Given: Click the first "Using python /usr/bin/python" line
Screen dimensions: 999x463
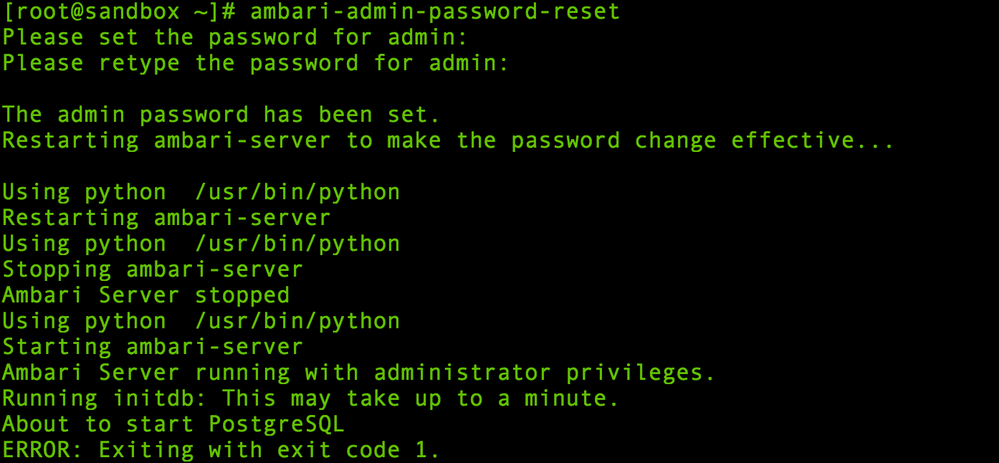Looking at the screenshot, I should (x=201, y=192).
